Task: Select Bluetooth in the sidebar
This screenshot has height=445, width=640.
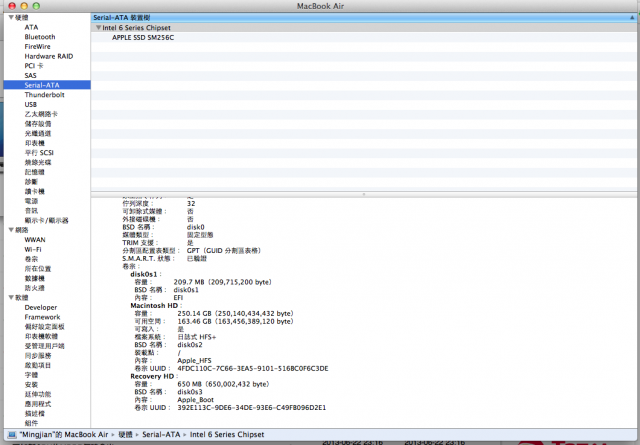Action: pos(40,37)
